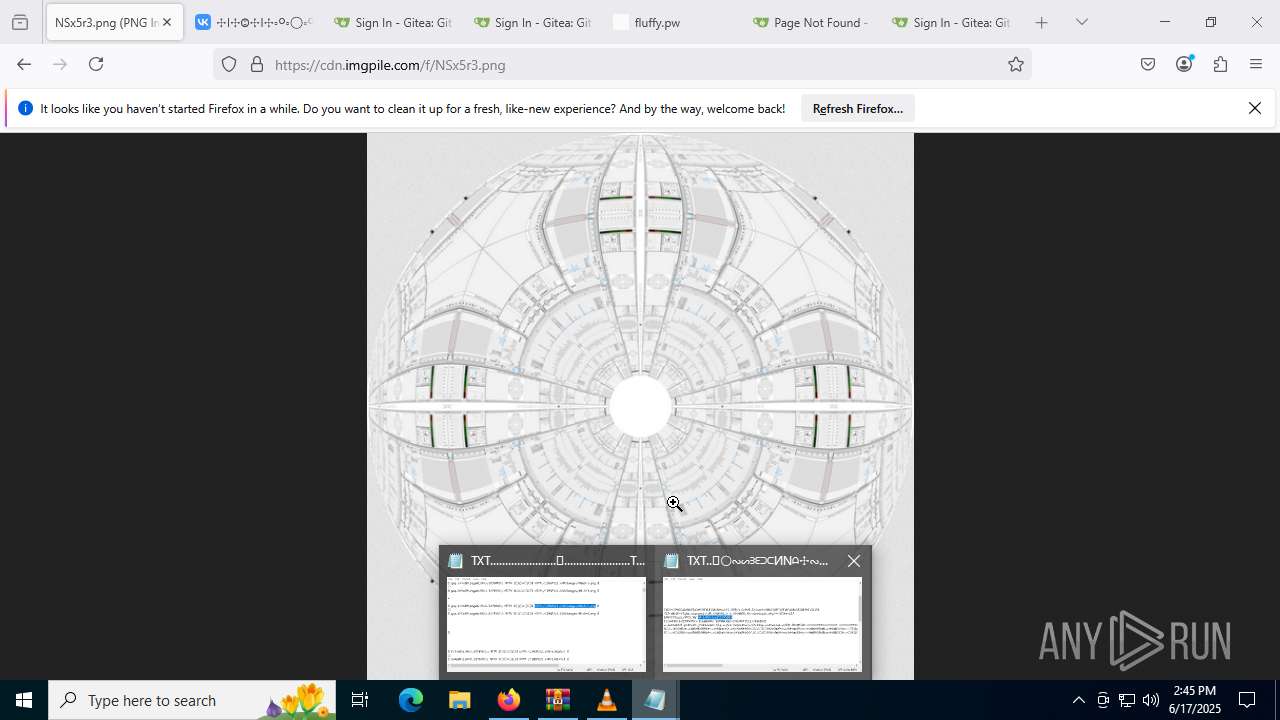Click the Refresh Firefox button
Image resolution: width=1280 pixels, height=720 pixels.
pos(858,108)
